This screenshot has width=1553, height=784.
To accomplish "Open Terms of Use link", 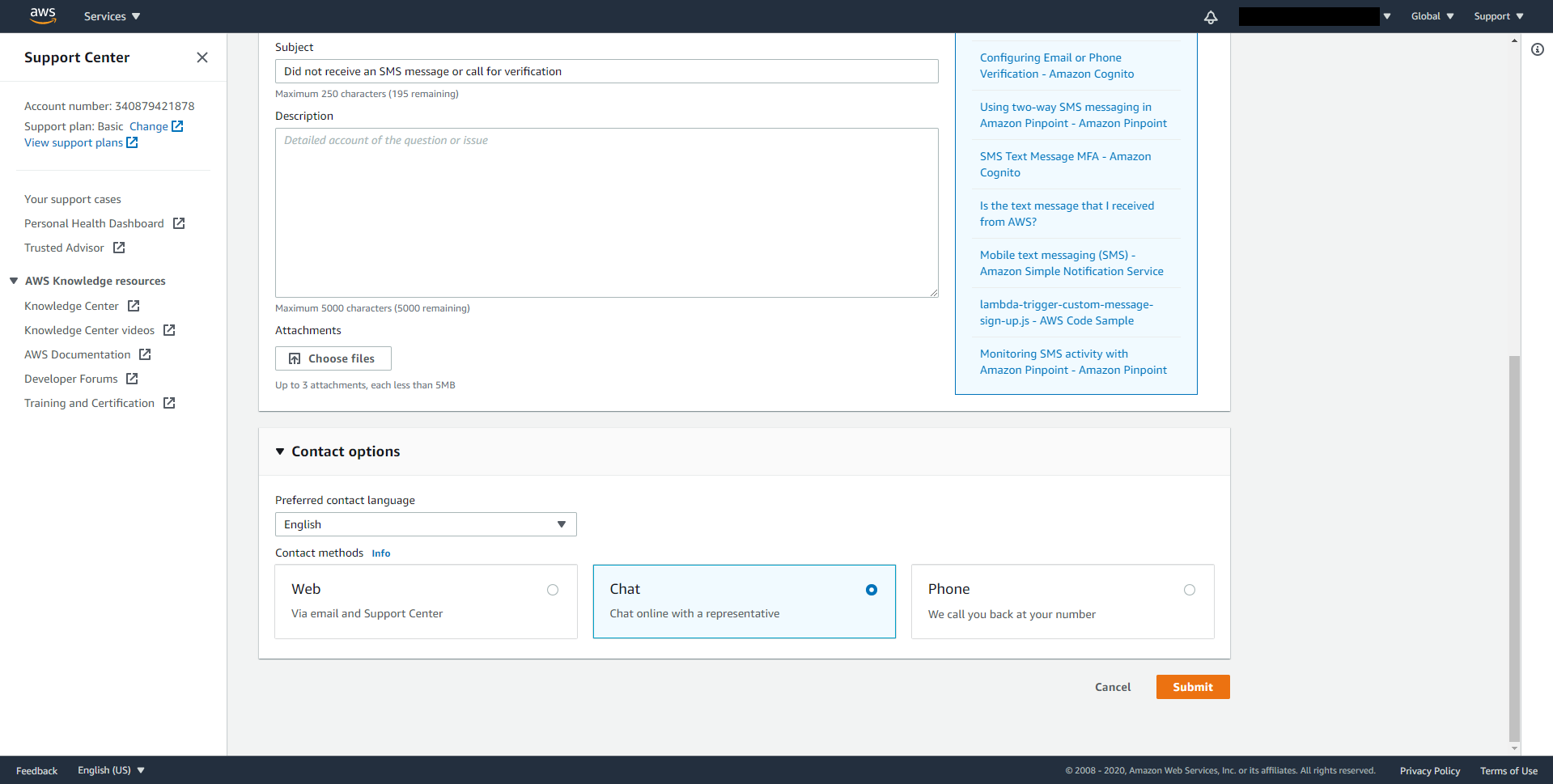I will click(x=1508, y=770).
